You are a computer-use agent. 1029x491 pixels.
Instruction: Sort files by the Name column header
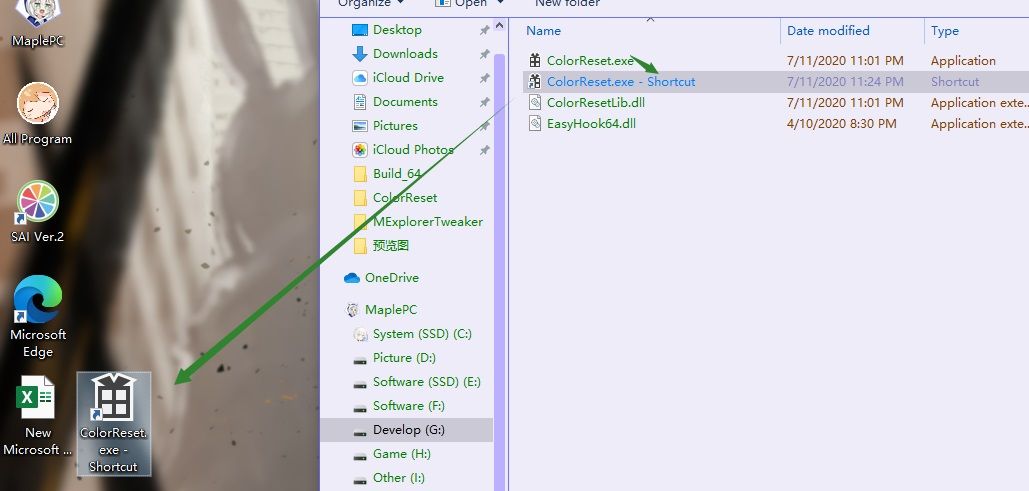point(543,31)
